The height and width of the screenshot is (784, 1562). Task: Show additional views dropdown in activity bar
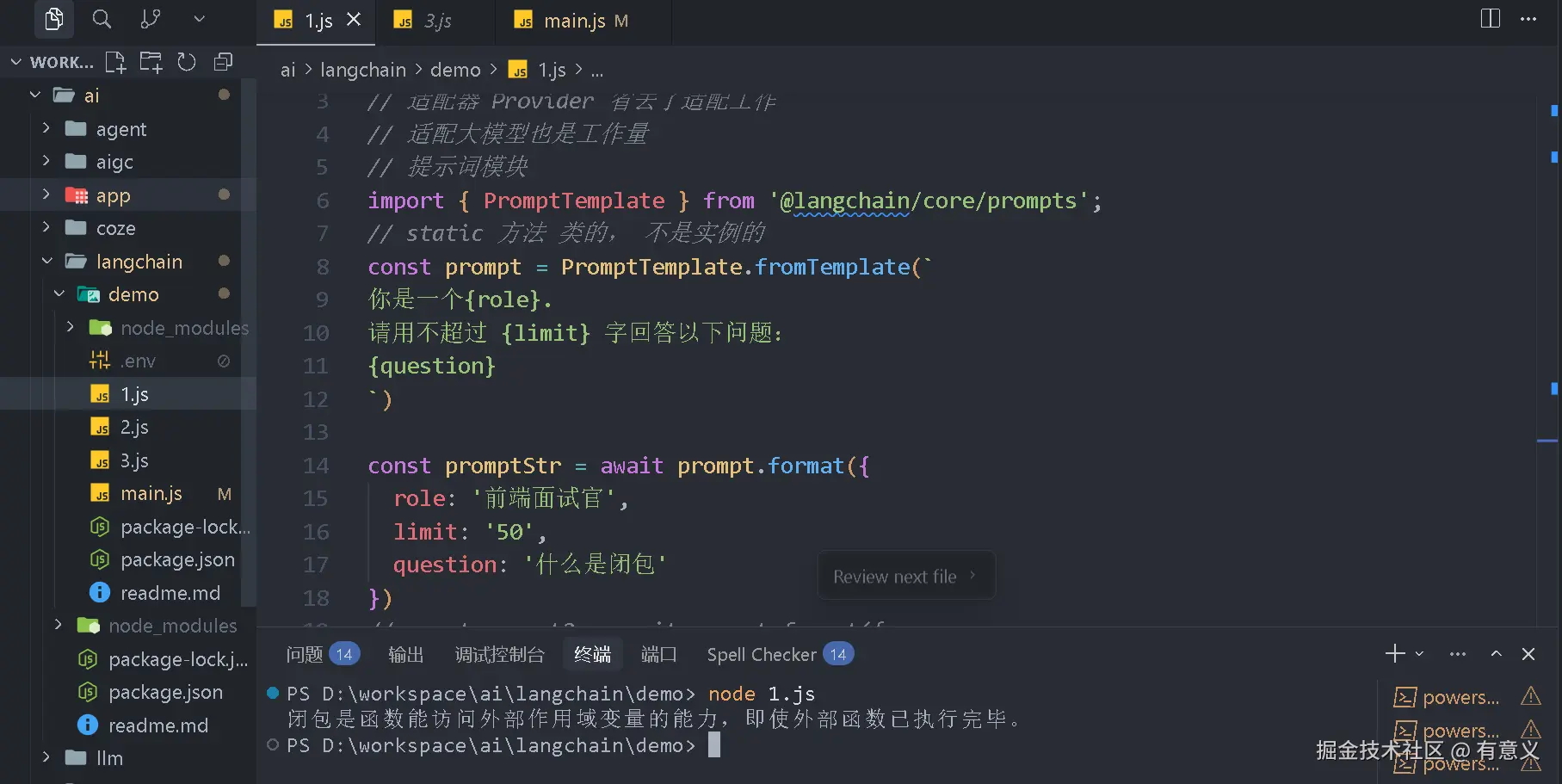pyautogui.click(x=199, y=19)
